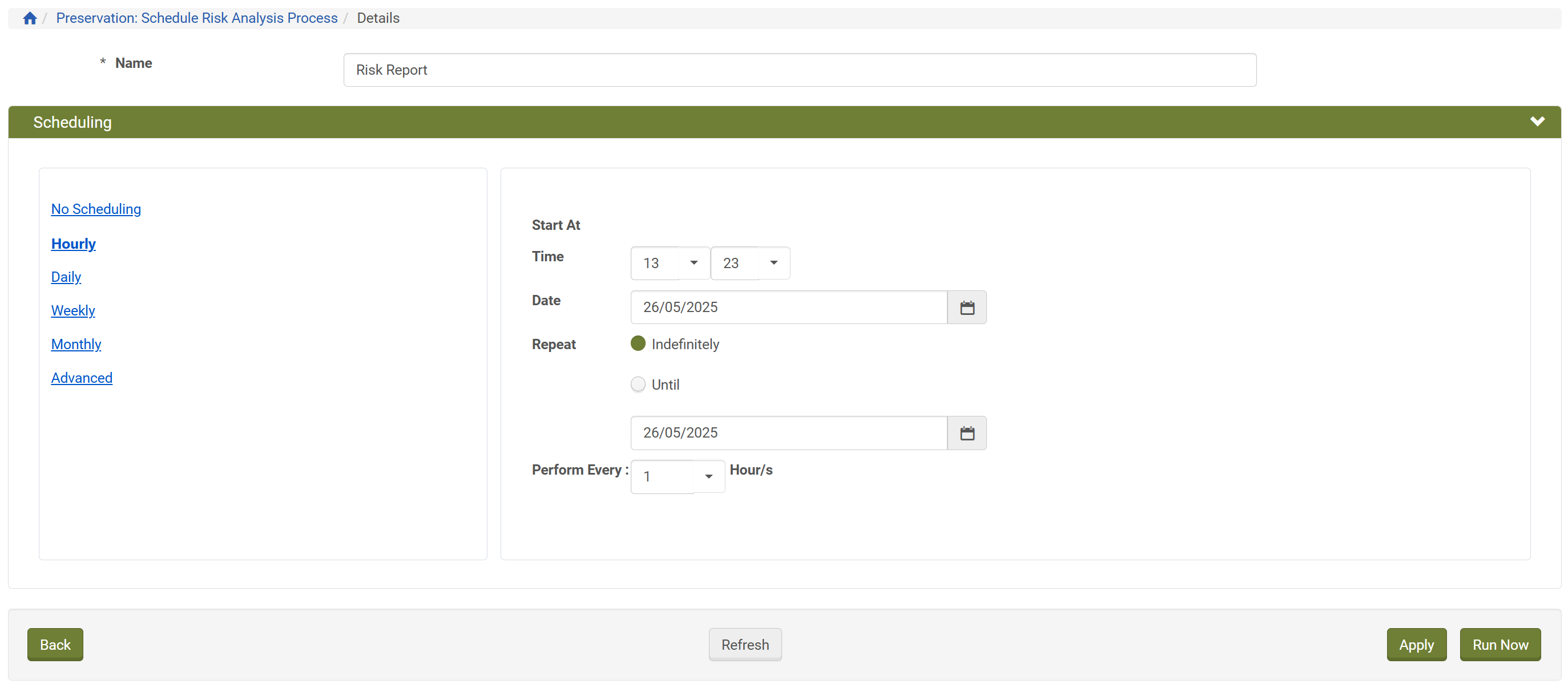Viewport: 1568px width, 684px height.
Task: Open the calendar picker next to Date
Action: point(966,307)
